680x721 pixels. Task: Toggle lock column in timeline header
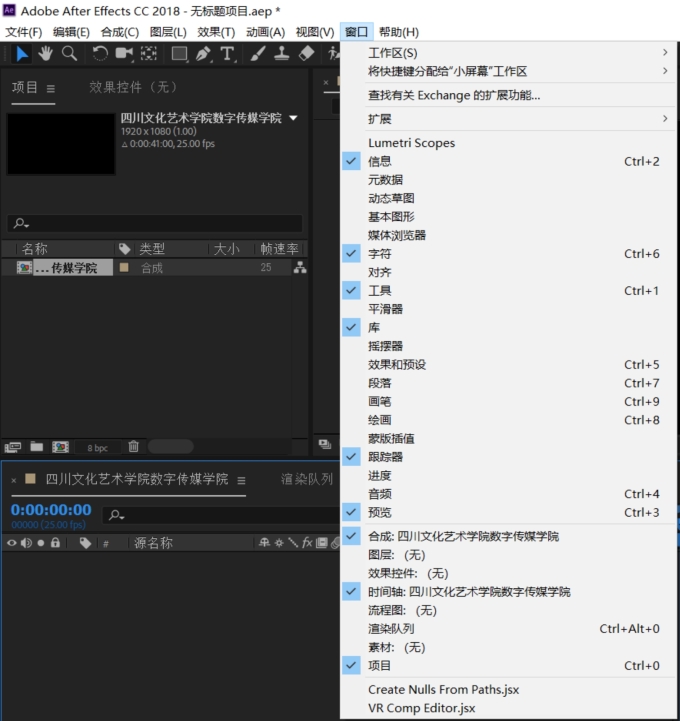(x=55, y=543)
